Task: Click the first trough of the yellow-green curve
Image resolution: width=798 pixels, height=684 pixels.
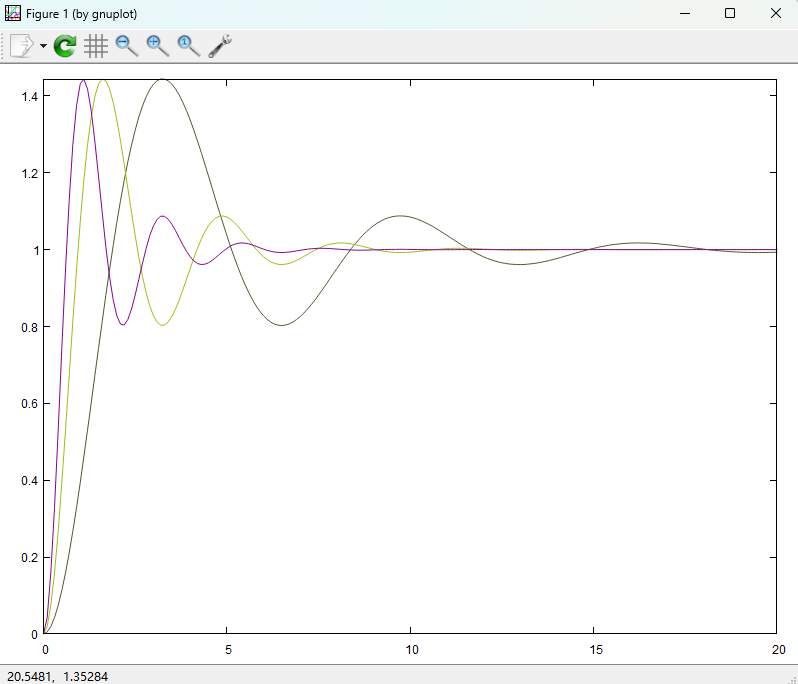Action: pyautogui.click(x=162, y=324)
